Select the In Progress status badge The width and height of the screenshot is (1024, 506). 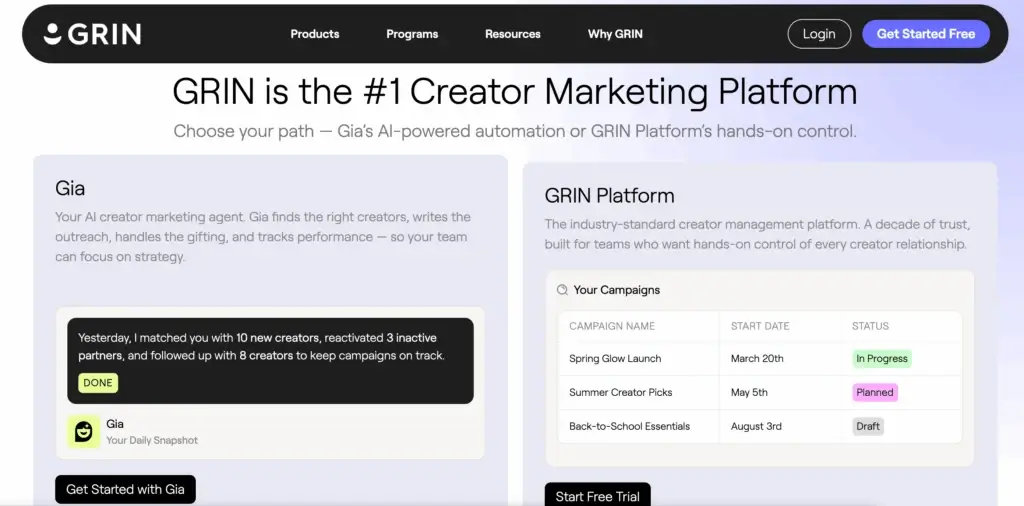point(881,359)
